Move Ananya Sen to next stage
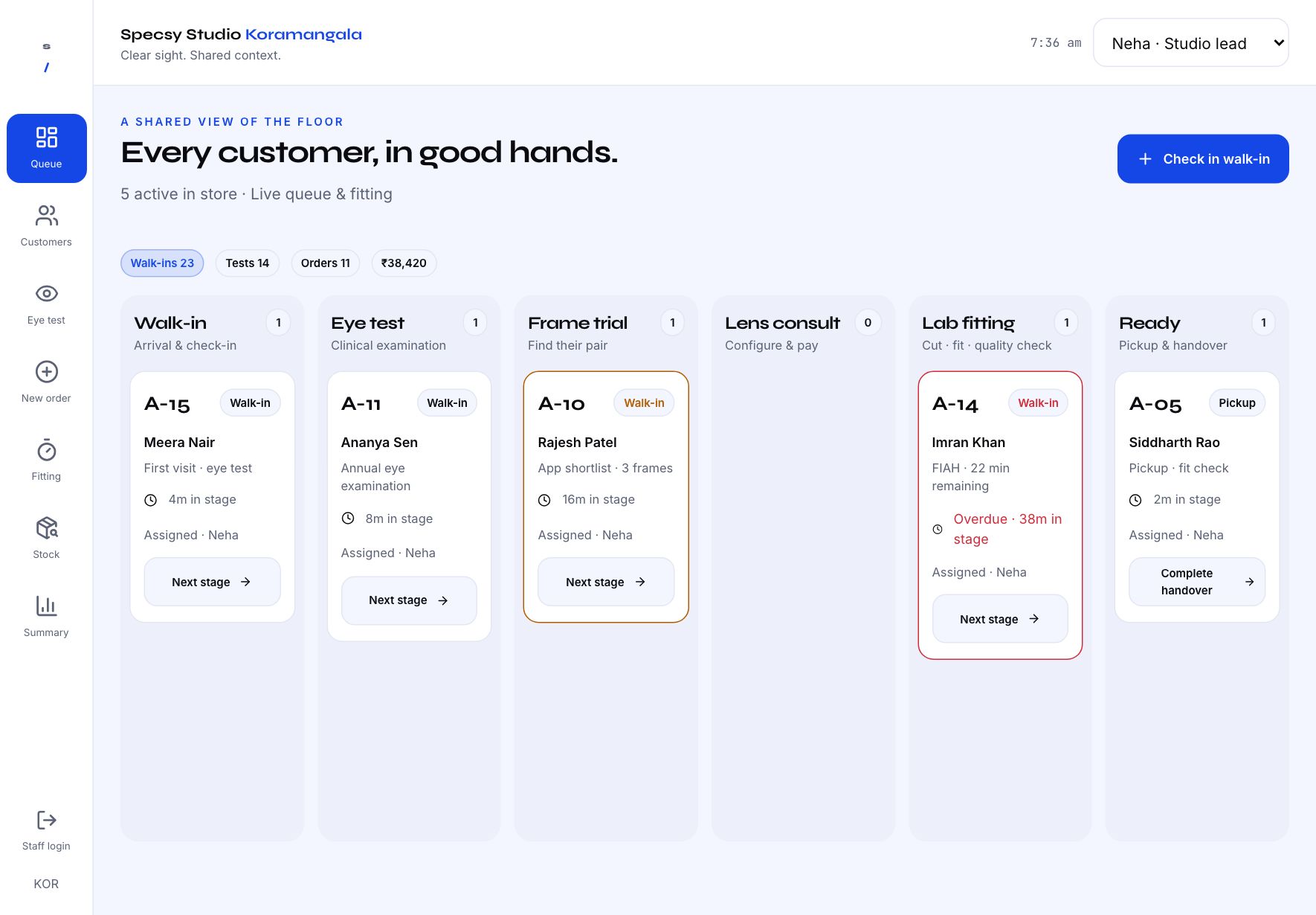Image resolution: width=1316 pixels, height=915 pixels. coord(409,600)
